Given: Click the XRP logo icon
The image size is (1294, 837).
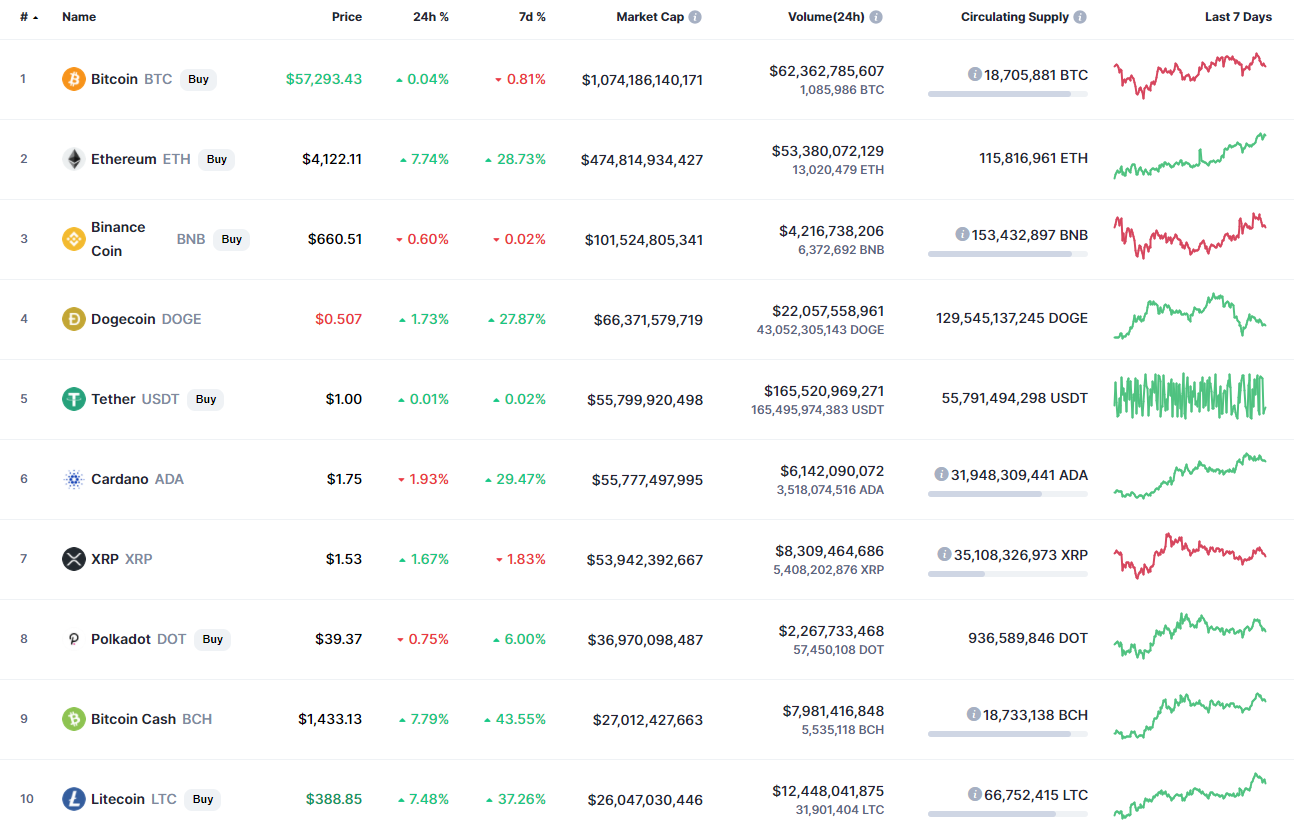Looking at the screenshot, I should click(74, 559).
